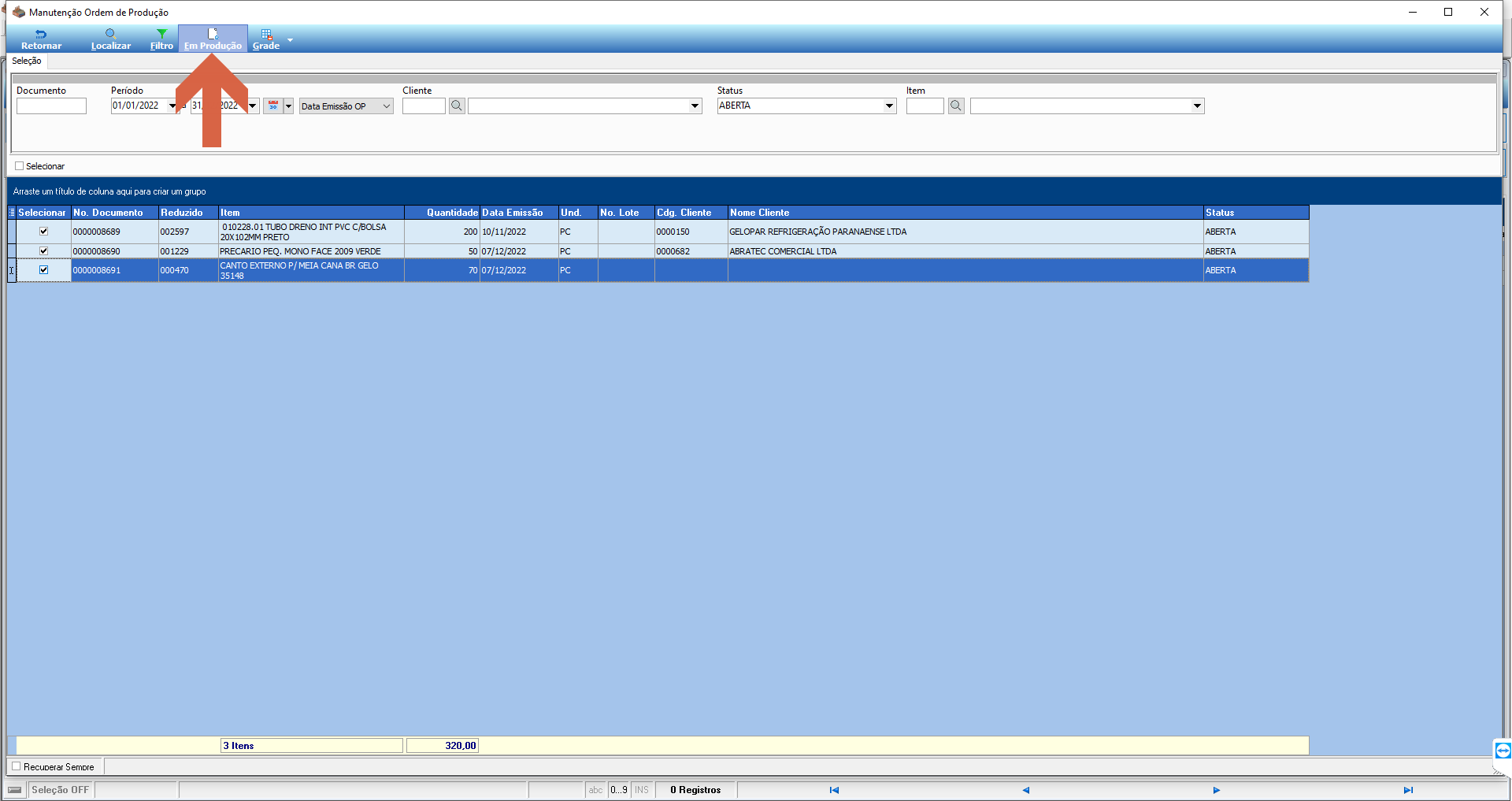Viewport: 1512px width, 801px height.
Task: Click the Em Produção toolbar button
Action: tap(213, 39)
